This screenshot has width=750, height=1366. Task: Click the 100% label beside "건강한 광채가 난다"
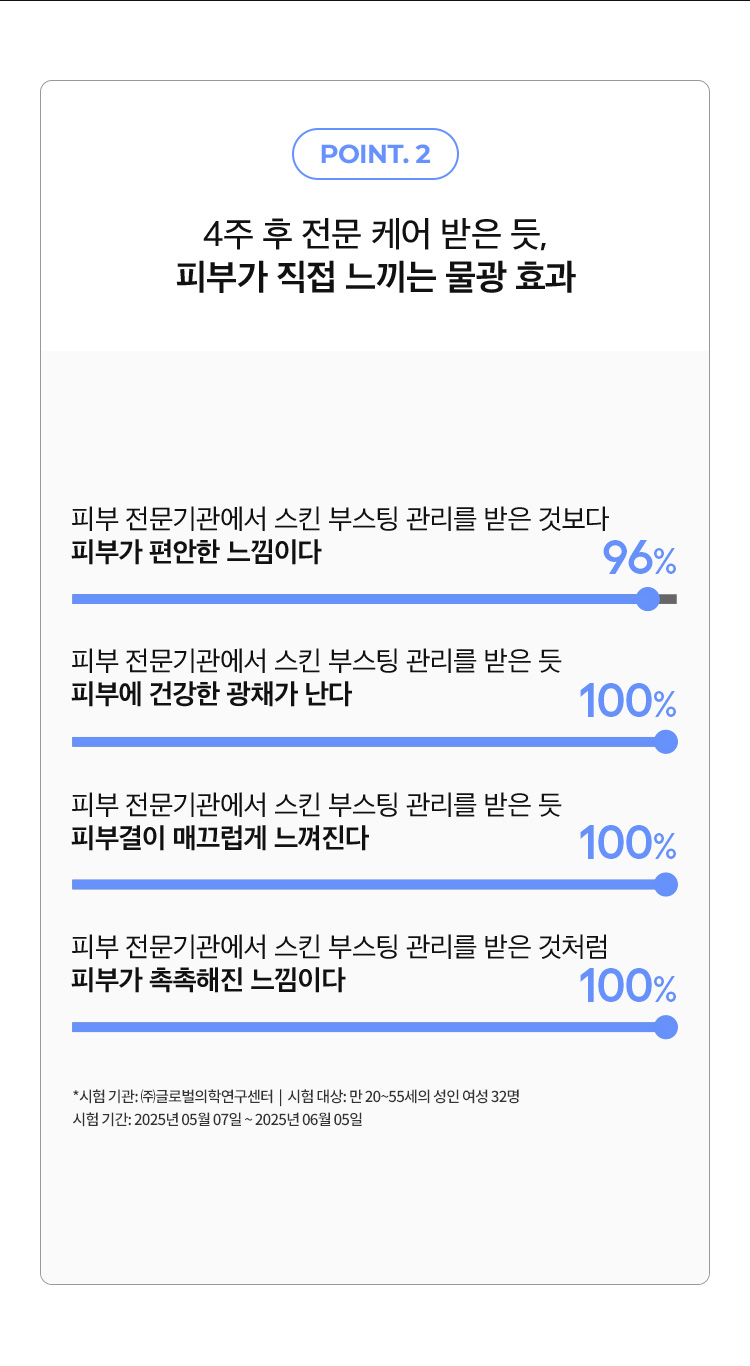[628, 703]
